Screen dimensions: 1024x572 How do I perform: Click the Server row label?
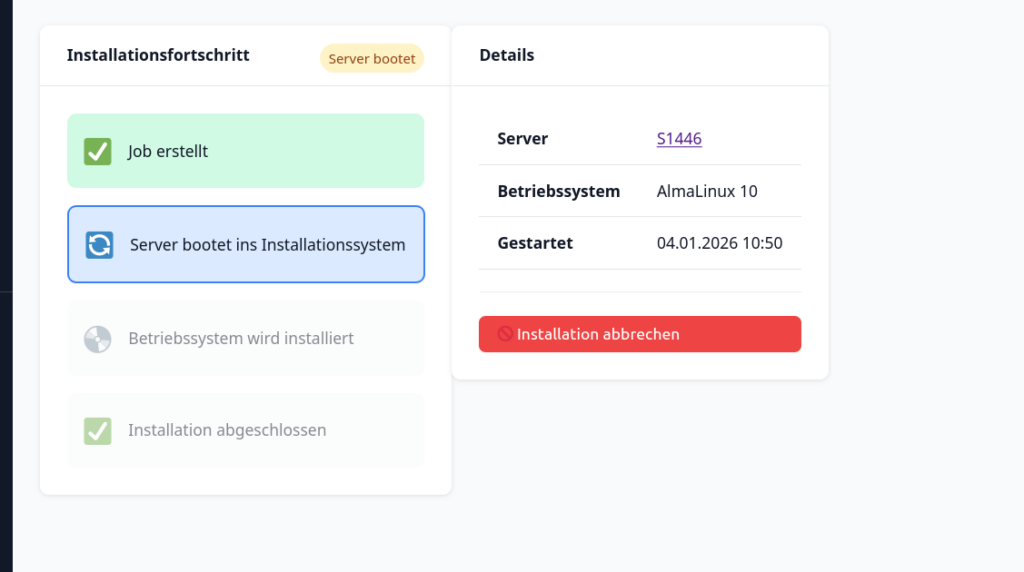point(522,139)
